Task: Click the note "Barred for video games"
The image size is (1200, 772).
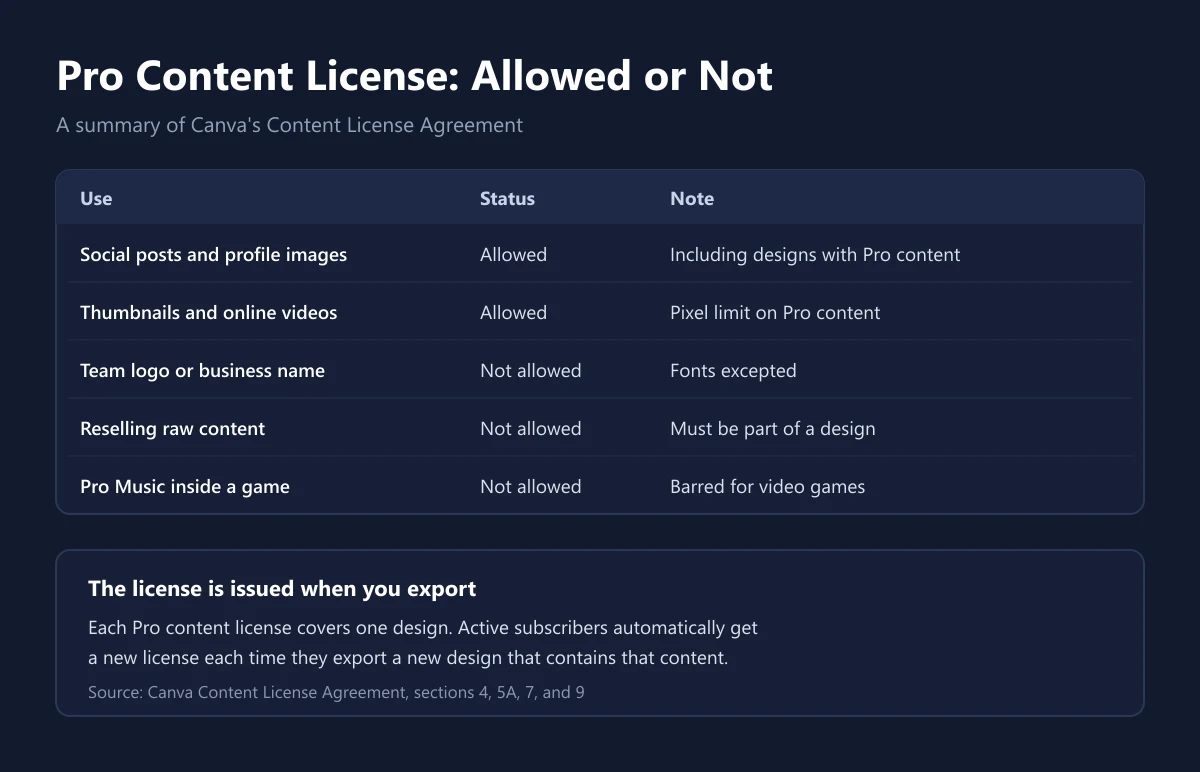Action: (x=768, y=486)
